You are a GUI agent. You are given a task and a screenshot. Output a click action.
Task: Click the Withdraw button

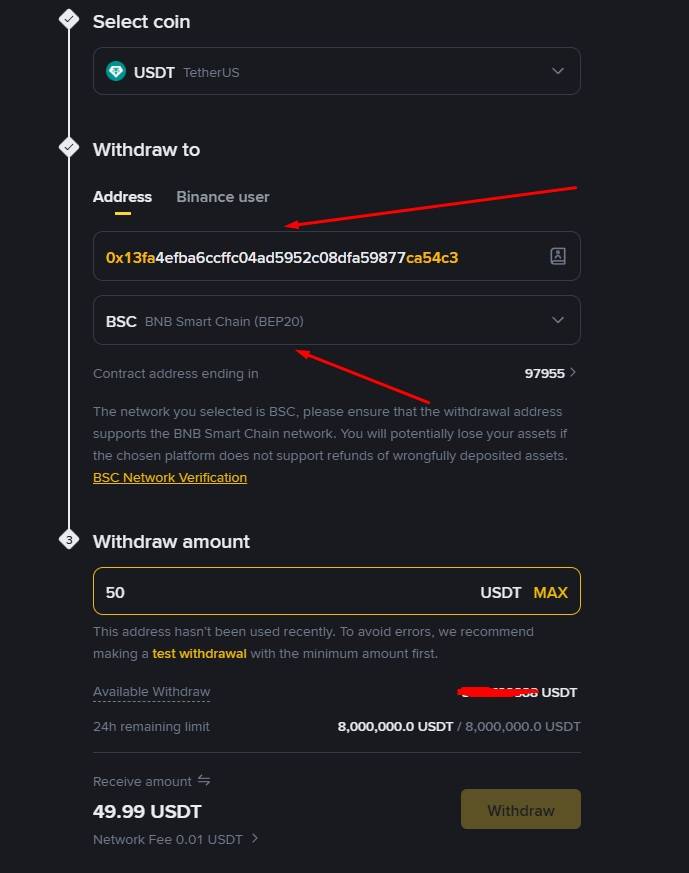520,809
